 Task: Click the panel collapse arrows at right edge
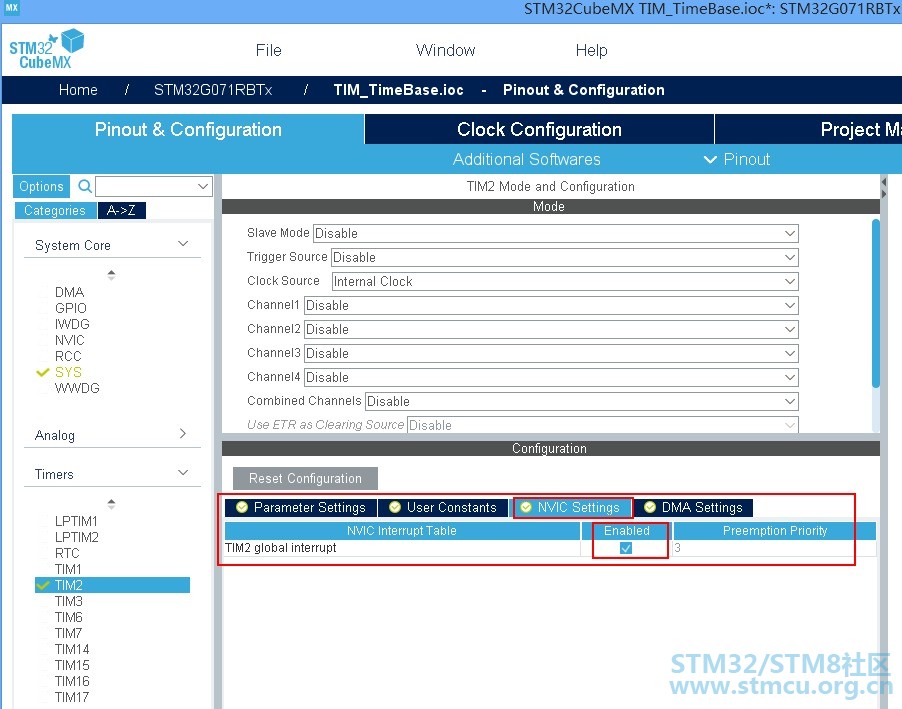(x=884, y=188)
